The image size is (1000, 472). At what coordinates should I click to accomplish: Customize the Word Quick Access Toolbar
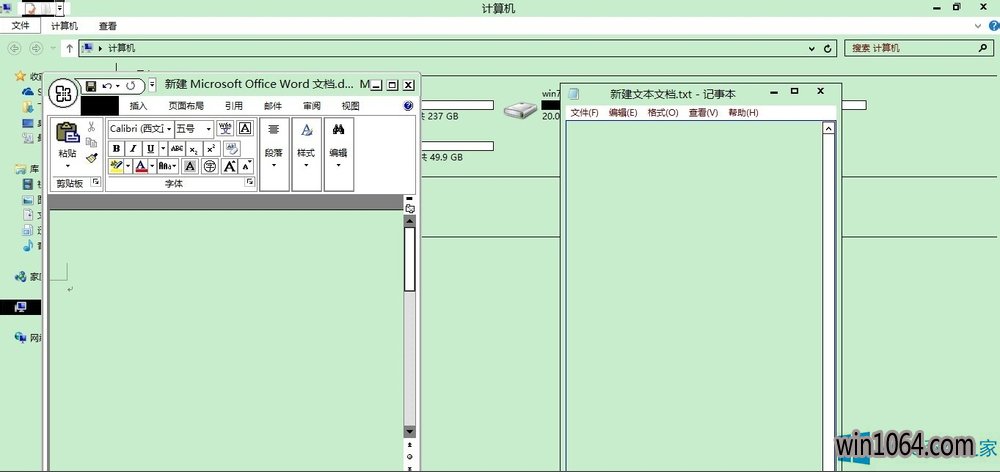click(x=152, y=84)
